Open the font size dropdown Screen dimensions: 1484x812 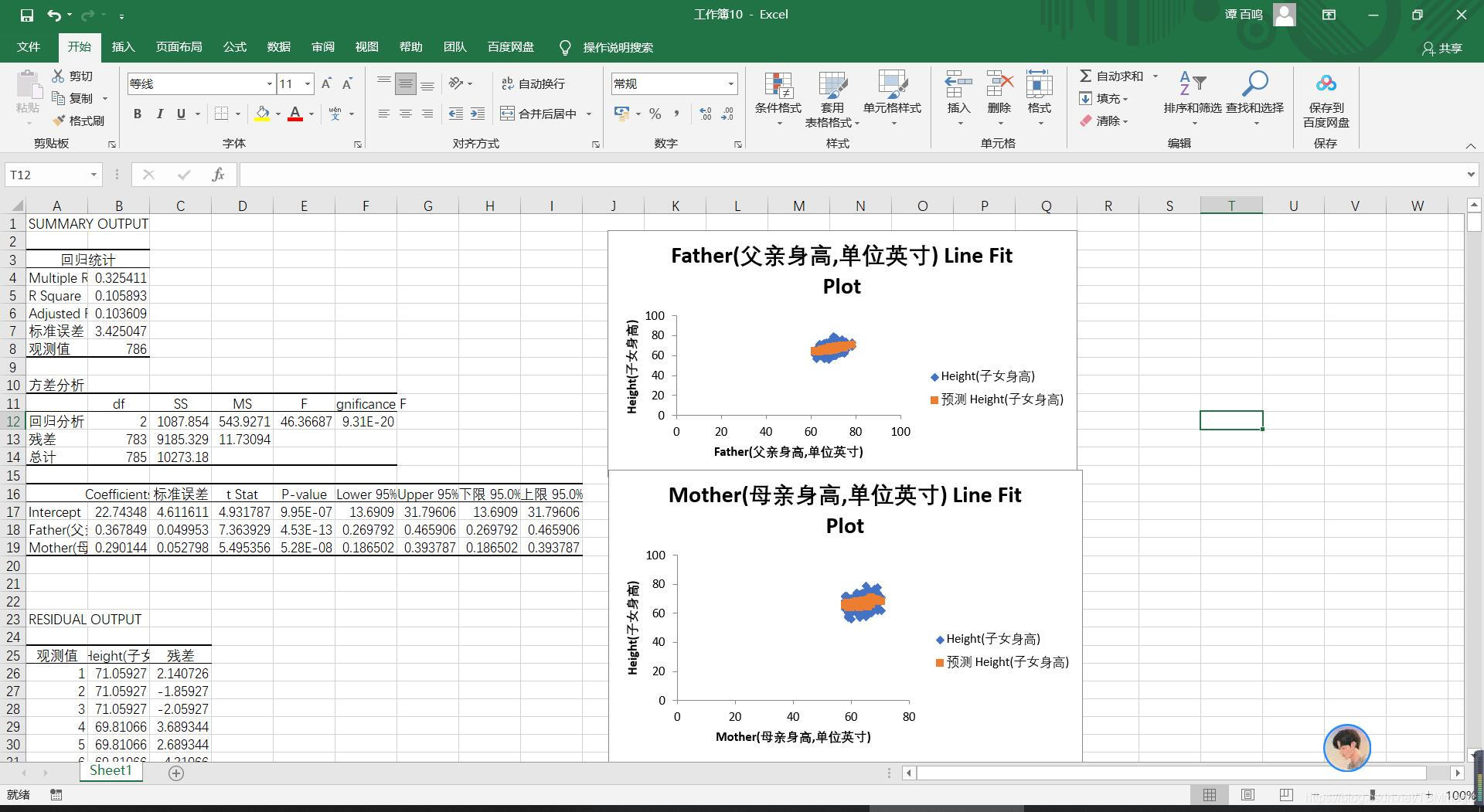(307, 83)
